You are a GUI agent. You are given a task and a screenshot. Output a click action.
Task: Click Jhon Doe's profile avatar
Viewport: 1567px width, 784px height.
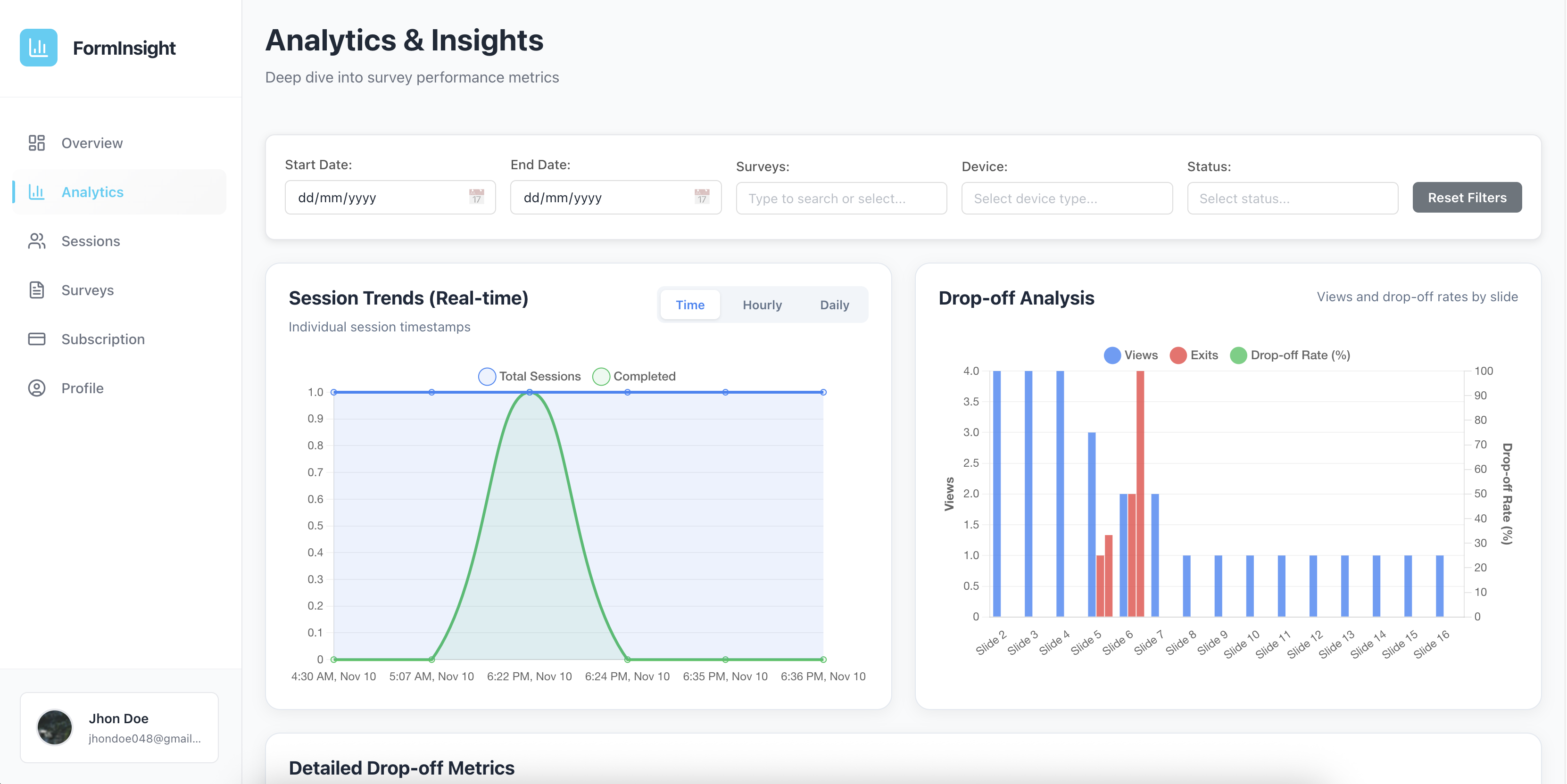(x=54, y=727)
